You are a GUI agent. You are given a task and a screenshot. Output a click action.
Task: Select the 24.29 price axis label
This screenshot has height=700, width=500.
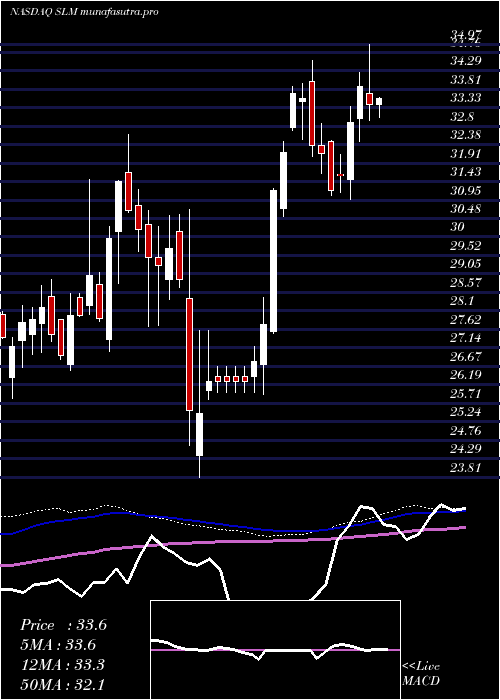click(466, 449)
